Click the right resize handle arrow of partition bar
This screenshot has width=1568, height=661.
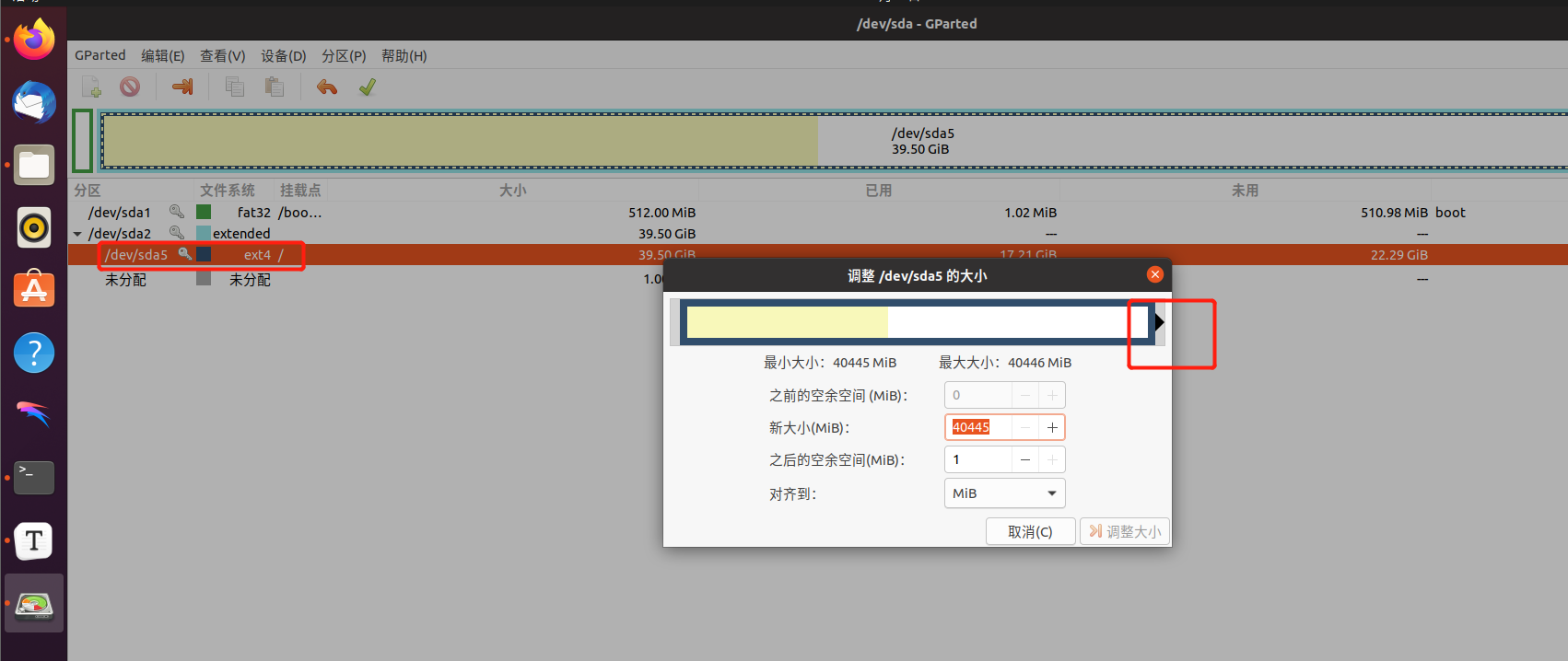point(1159,322)
